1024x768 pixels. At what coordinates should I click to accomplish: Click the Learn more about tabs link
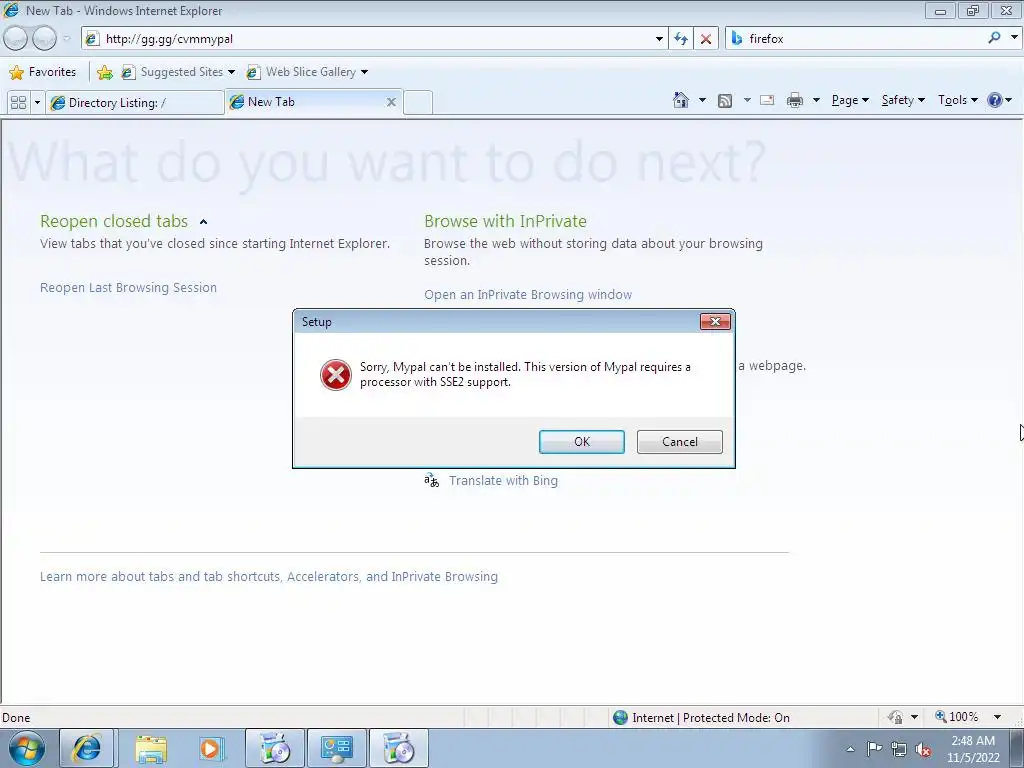[x=268, y=577]
